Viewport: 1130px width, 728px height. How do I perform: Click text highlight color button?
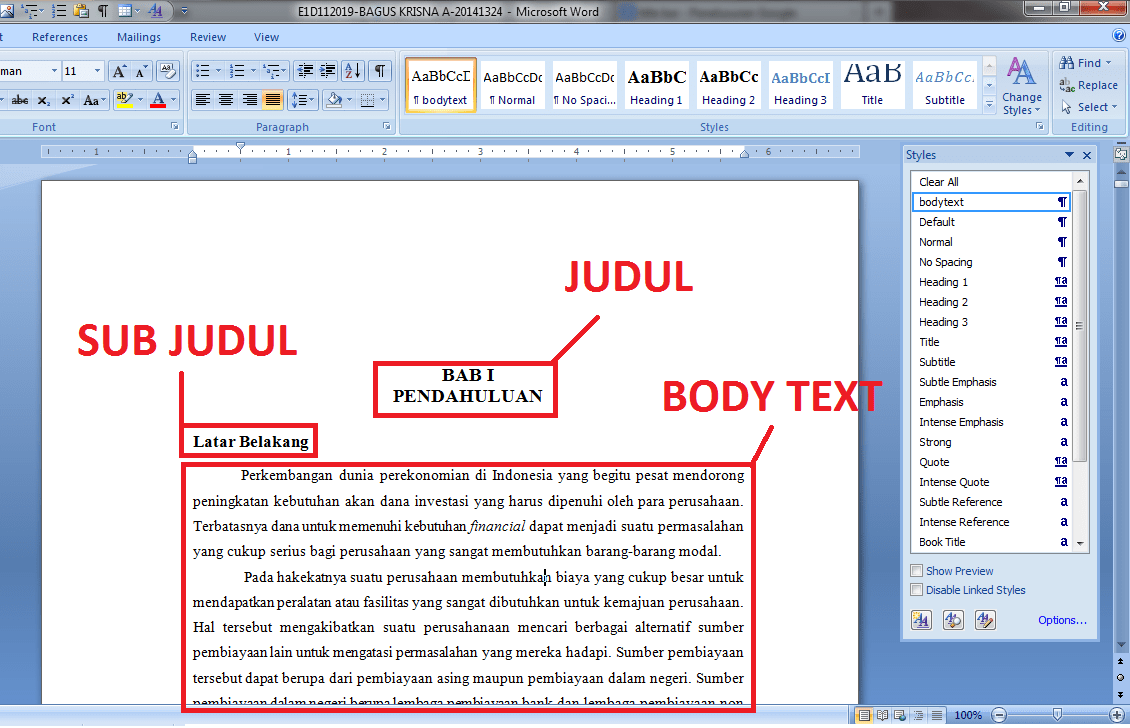[124, 100]
